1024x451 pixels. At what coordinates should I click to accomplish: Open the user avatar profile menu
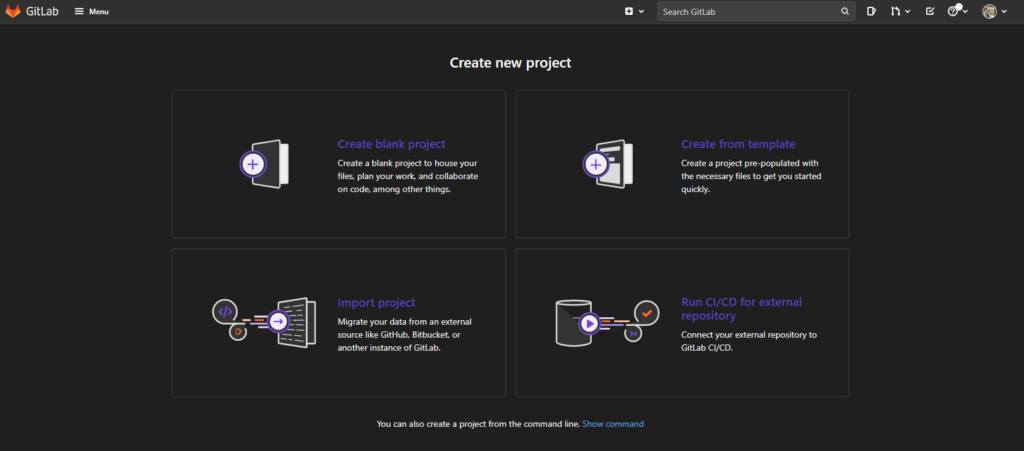pos(993,12)
